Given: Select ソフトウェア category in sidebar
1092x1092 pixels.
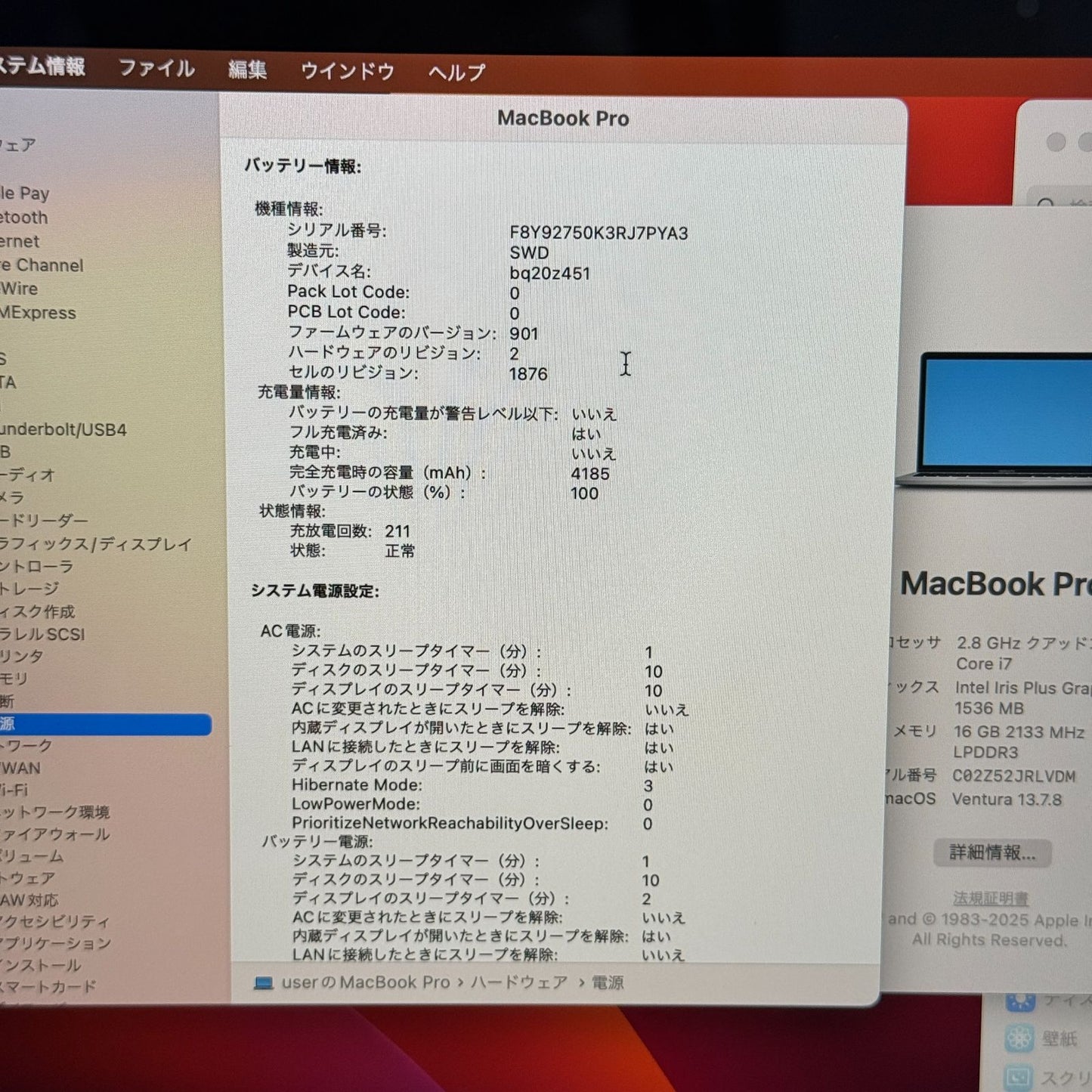Looking at the screenshot, I should point(27,878).
